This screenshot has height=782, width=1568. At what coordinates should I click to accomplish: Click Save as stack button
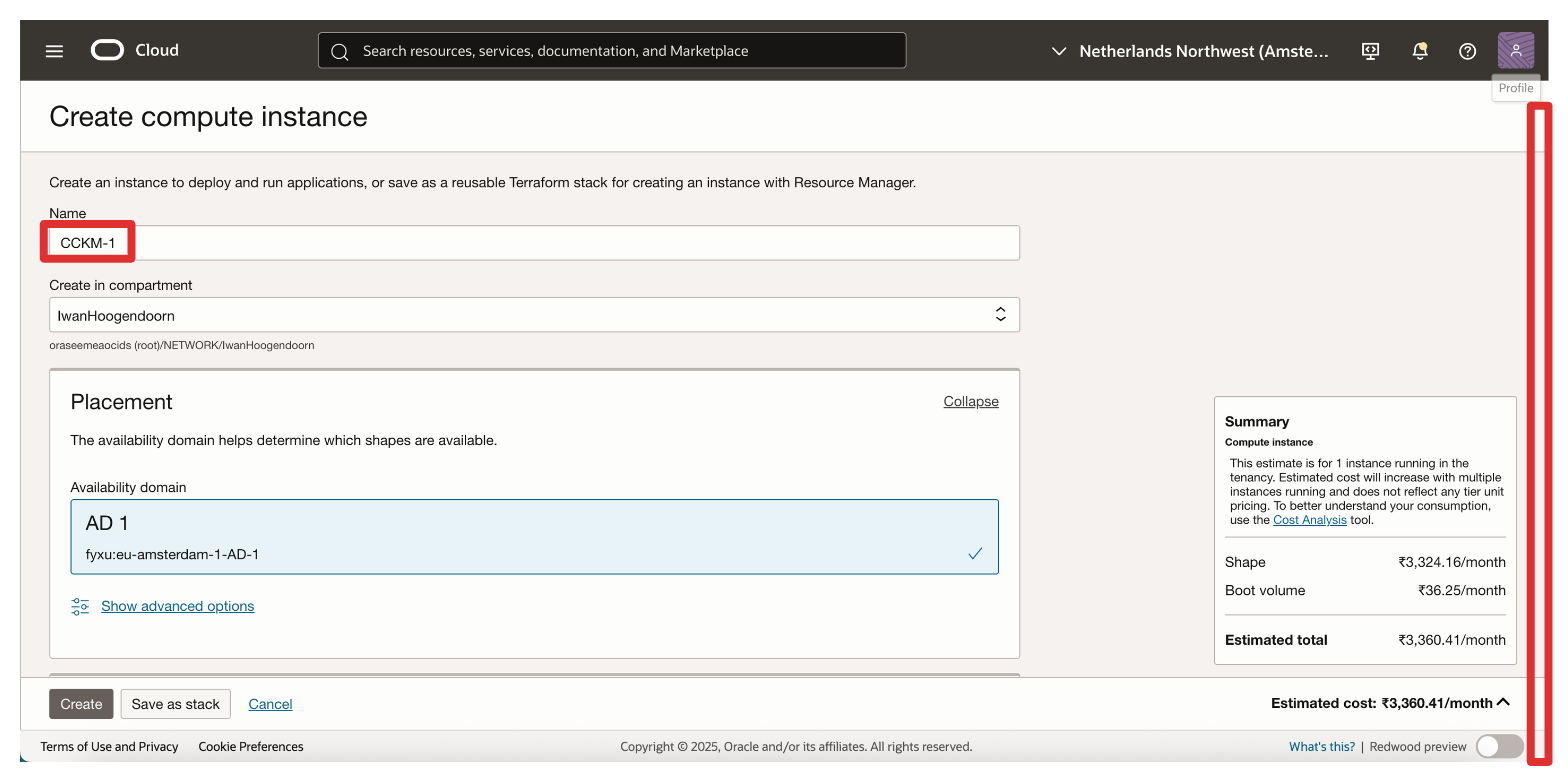click(175, 704)
